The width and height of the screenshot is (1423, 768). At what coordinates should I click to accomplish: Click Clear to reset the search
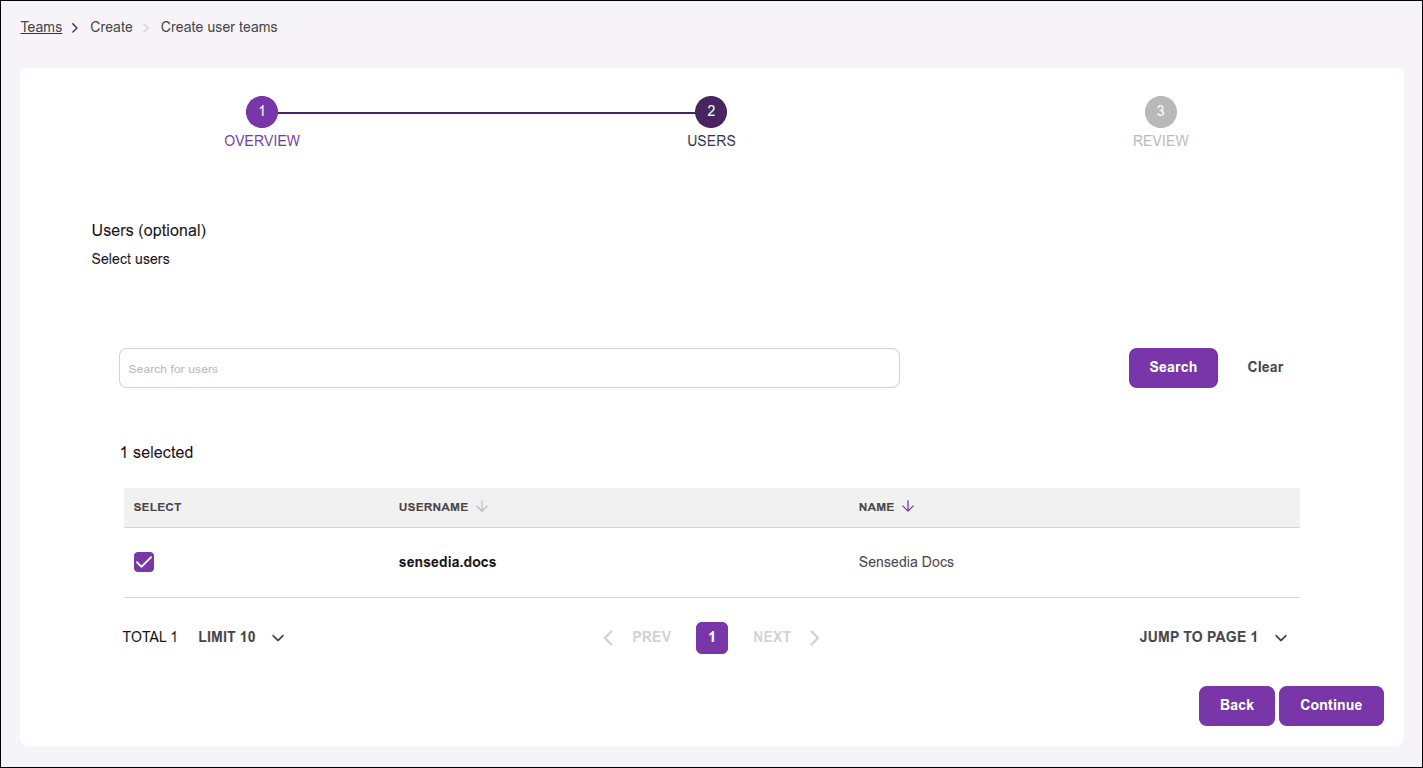point(1265,367)
